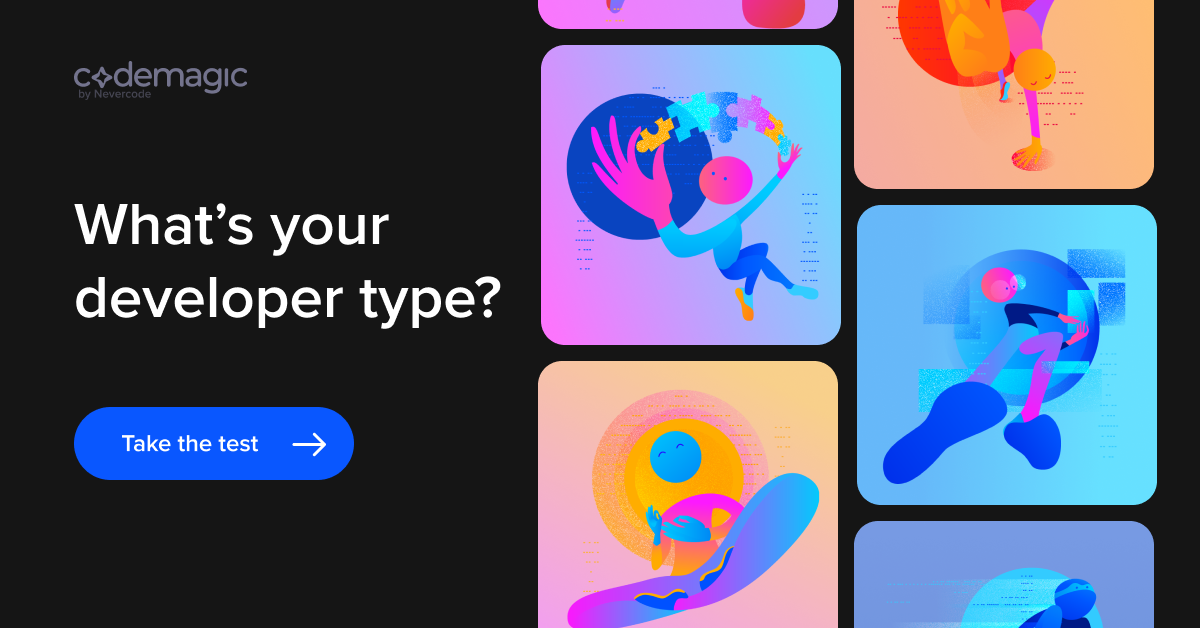The width and height of the screenshot is (1200, 628).
Task: Click the orange smiling face of the bending character
Action: pos(1034,69)
